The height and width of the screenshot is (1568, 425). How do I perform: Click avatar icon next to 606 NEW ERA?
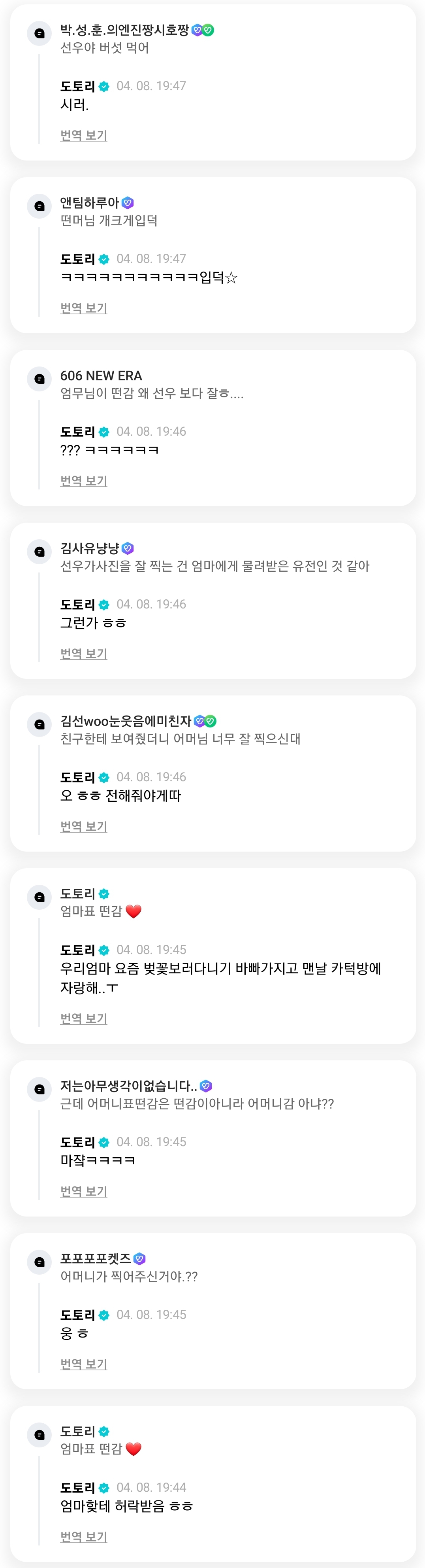pos(39,379)
